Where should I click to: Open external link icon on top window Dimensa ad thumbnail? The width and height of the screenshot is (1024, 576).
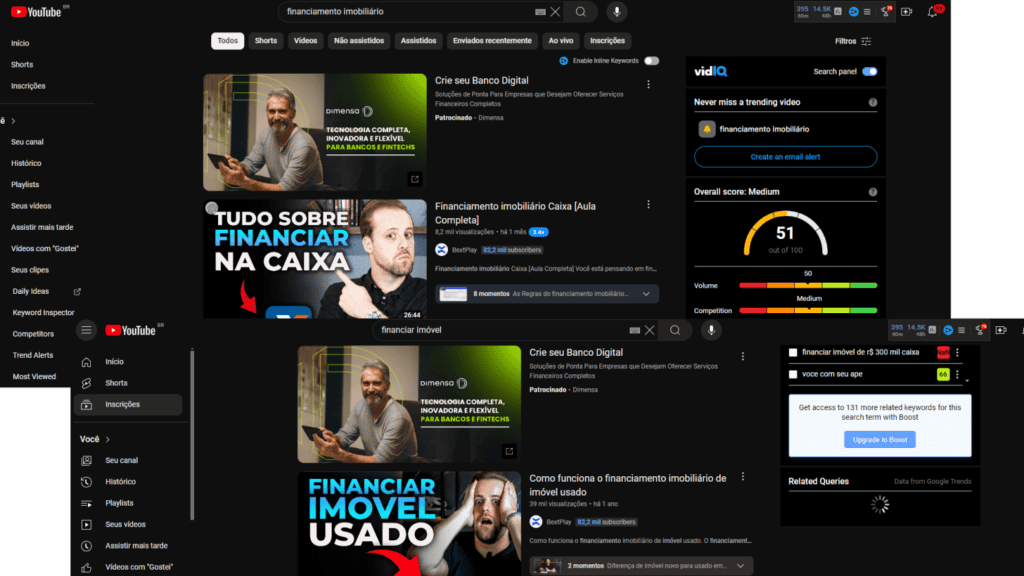coord(415,179)
